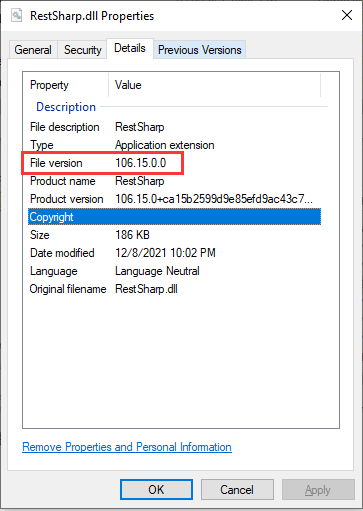Select the Type property row
This screenshot has height=511, width=363.
[174, 145]
